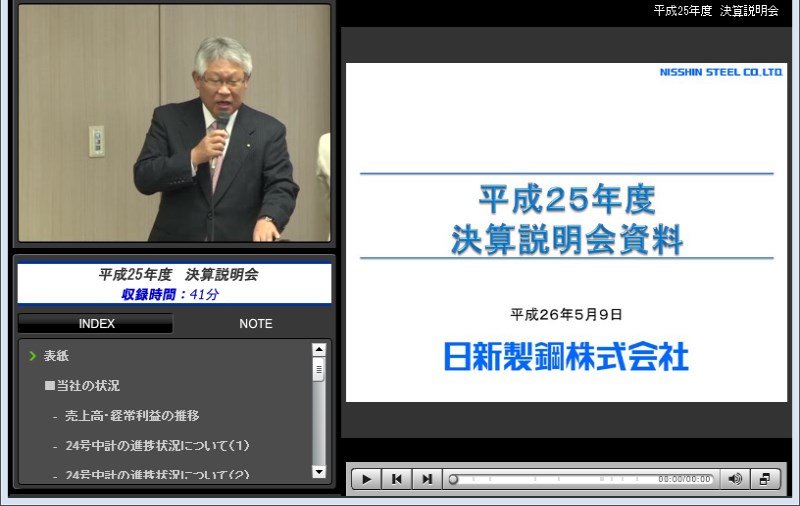Open the NOTE tab
This screenshot has width=800, height=506.
256,323
